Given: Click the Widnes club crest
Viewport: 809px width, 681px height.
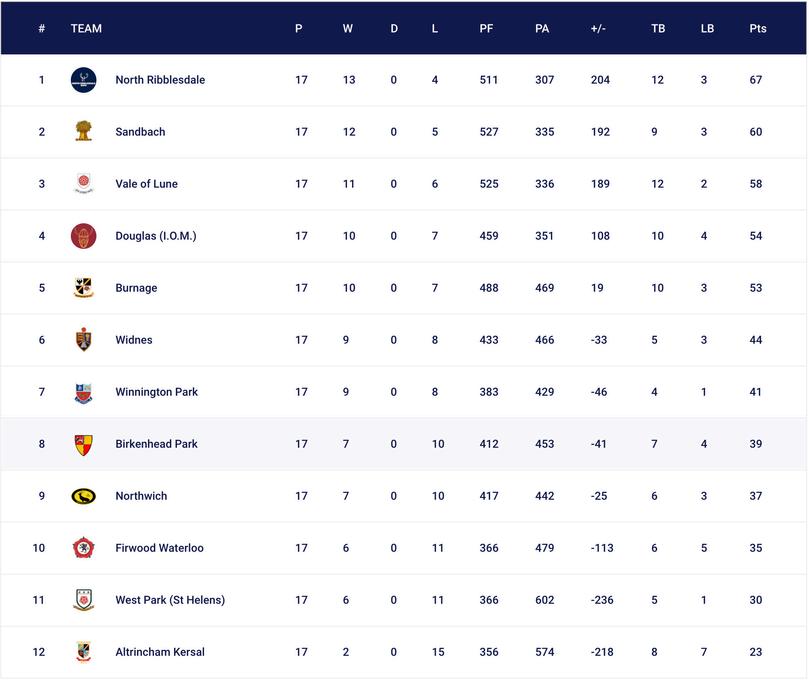Looking at the screenshot, I should (84, 340).
